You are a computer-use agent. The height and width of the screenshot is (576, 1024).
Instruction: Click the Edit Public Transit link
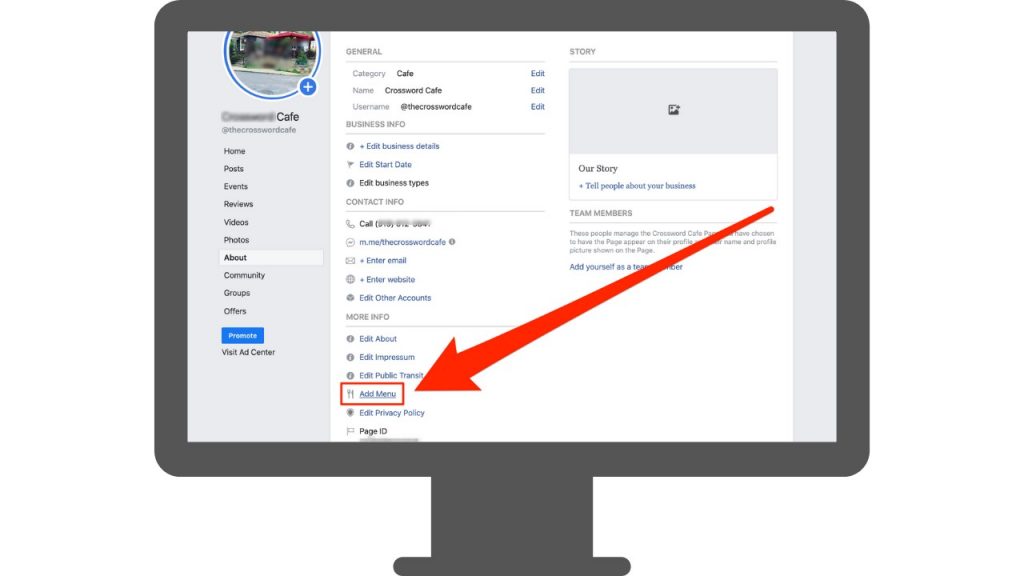[391, 376]
